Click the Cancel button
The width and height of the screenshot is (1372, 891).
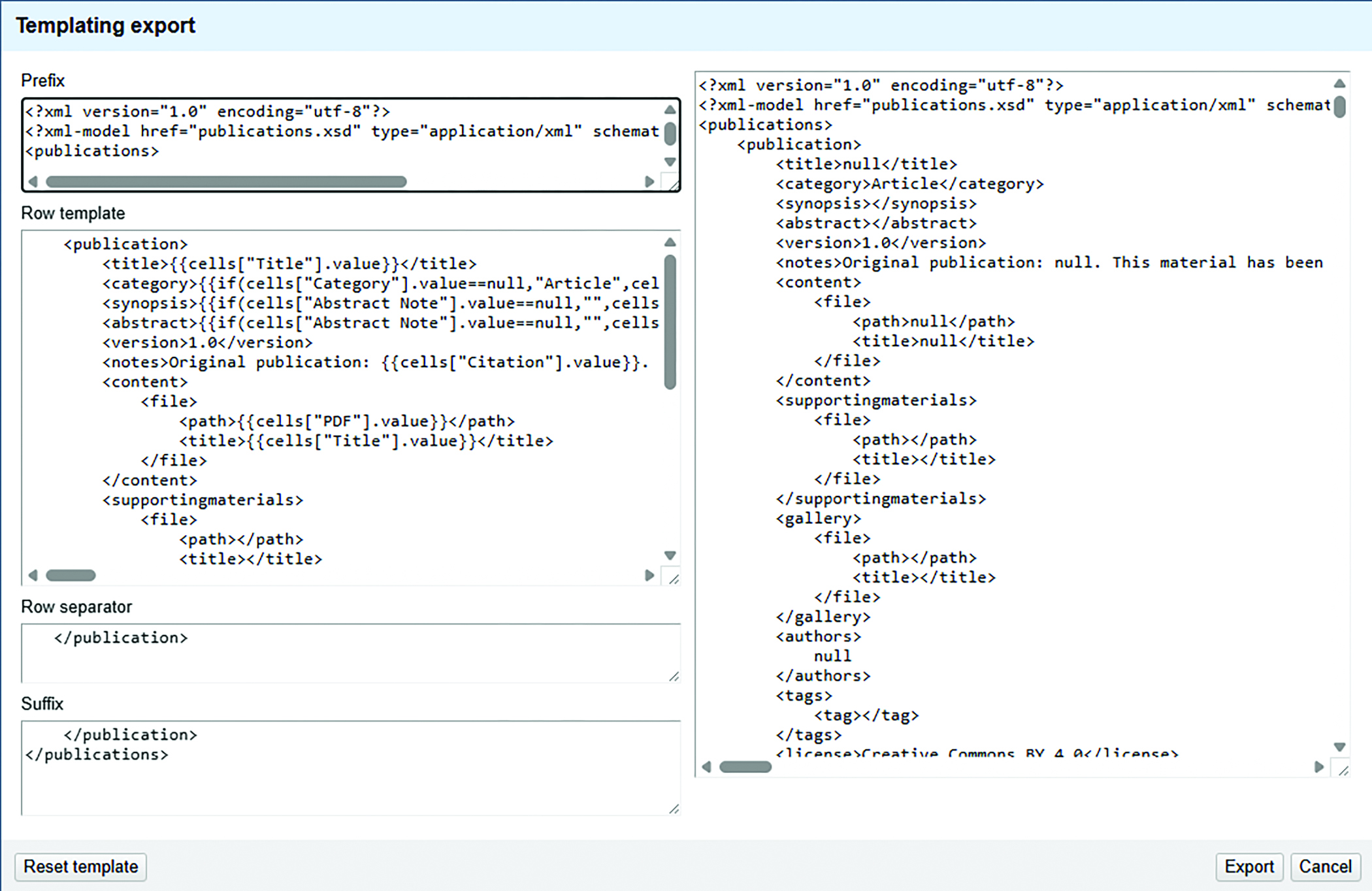(1324, 867)
